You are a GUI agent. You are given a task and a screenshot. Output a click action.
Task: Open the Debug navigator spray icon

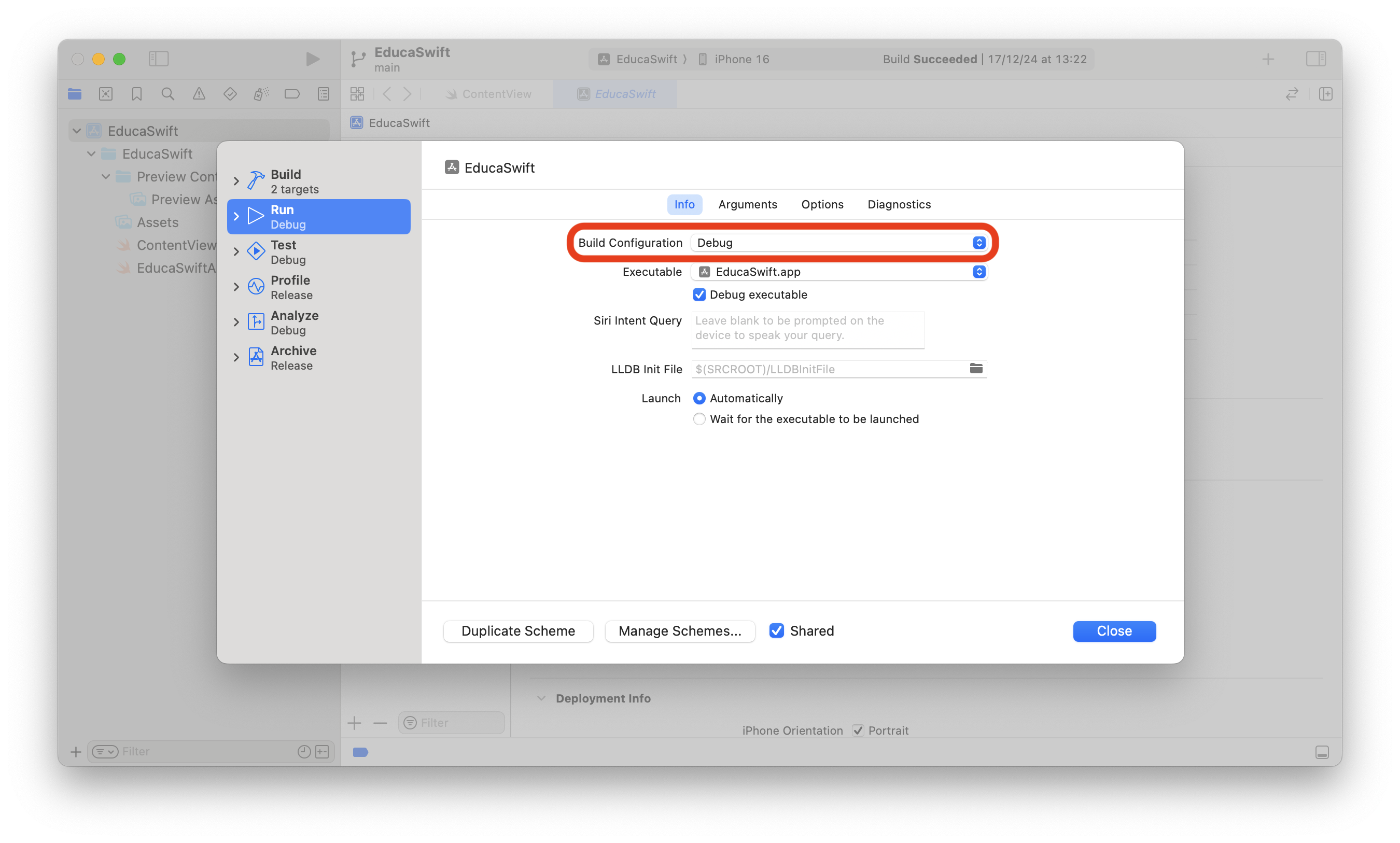click(x=261, y=94)
